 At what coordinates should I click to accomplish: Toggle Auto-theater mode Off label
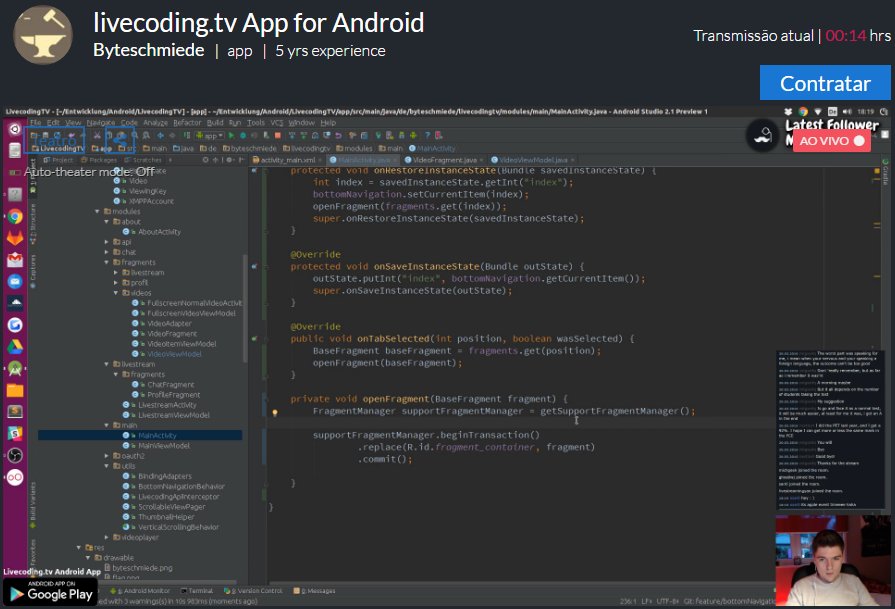(89, 171)
